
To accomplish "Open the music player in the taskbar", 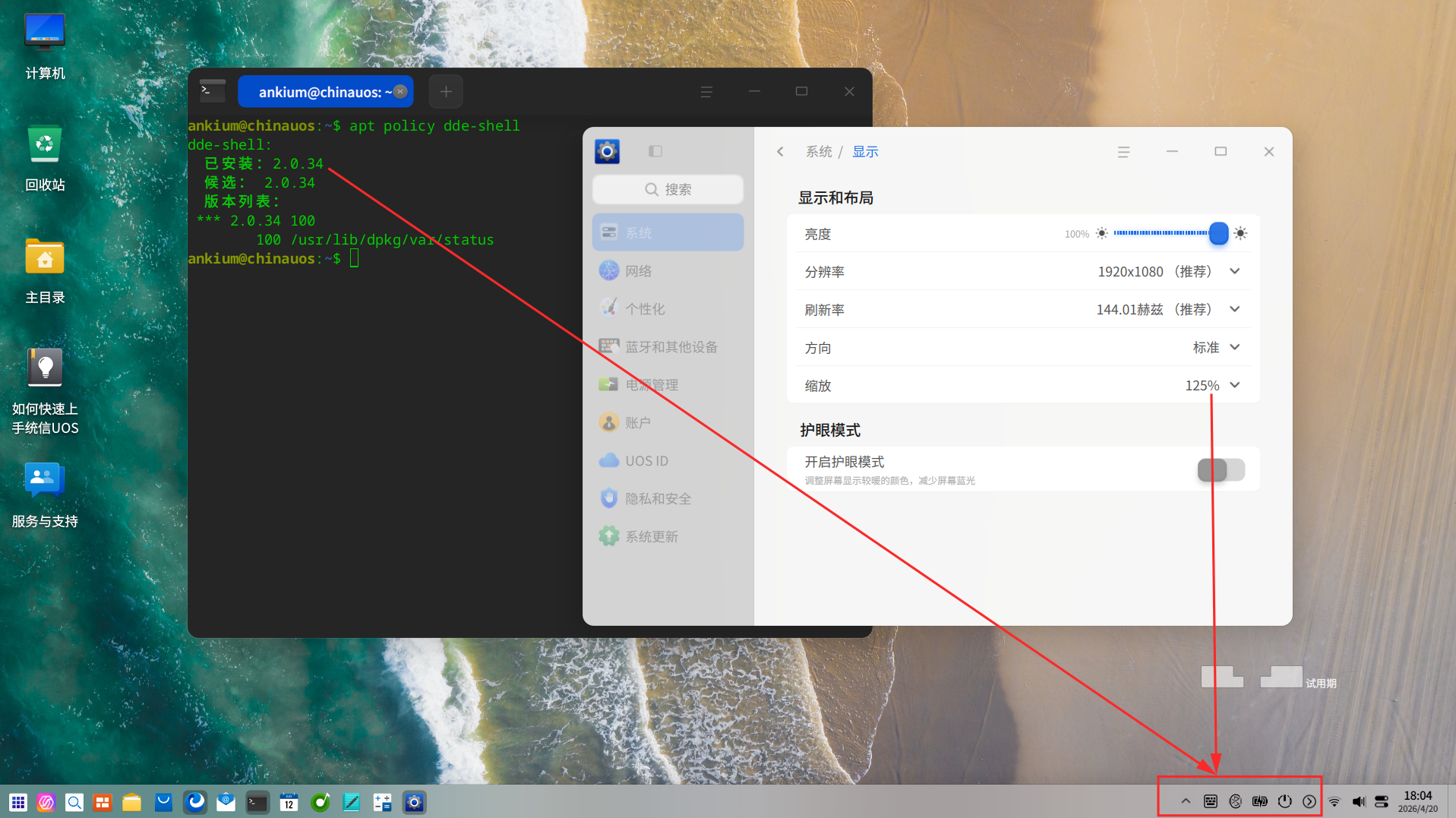I will [x=321, y=802].
